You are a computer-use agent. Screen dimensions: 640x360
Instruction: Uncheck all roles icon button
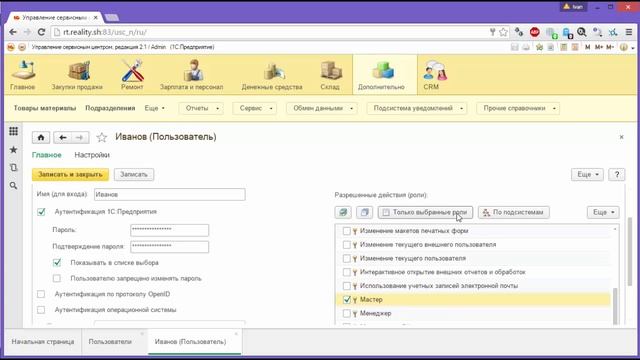[x=364, y=212]
